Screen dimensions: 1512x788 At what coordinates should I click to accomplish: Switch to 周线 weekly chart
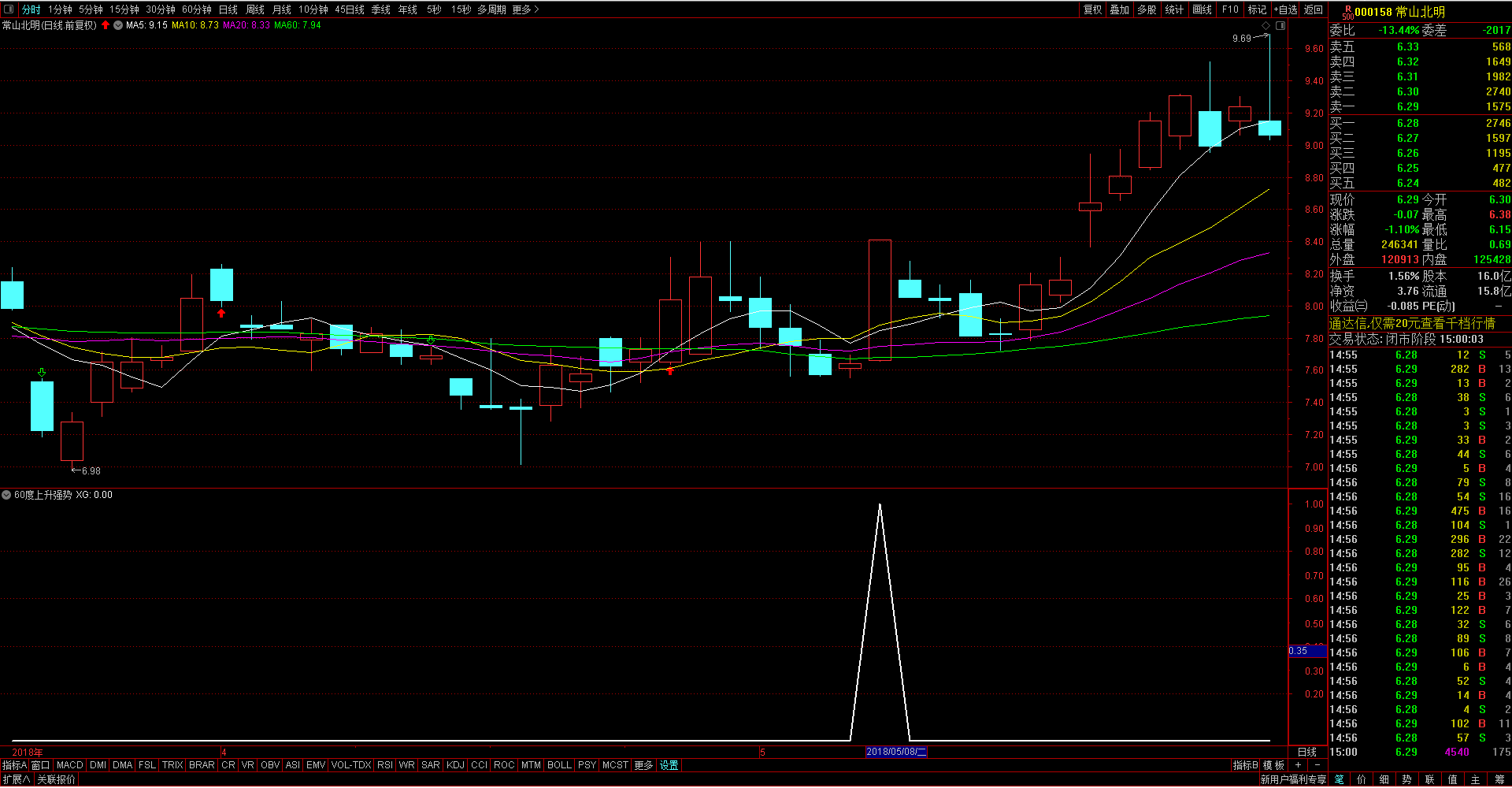(255, 9)
